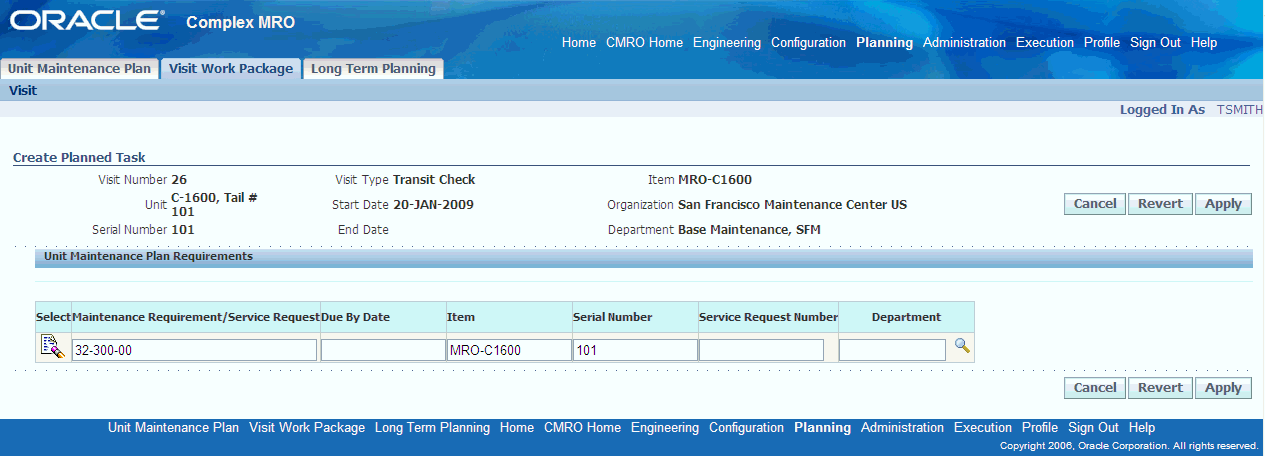
Task: Click the select details icon for 32-300-00
Action: 52,347
